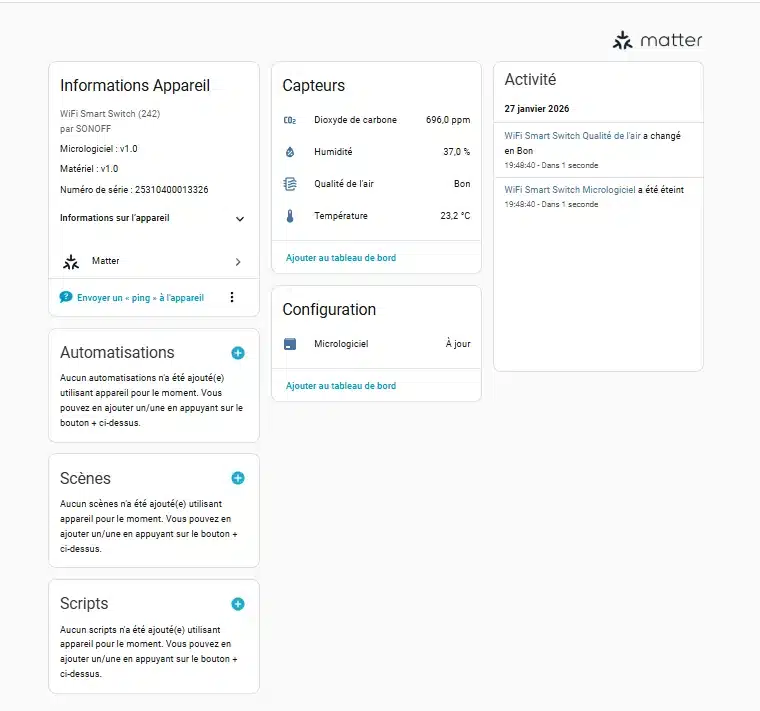Open WiFi Smart Switch Micrologiciel activity link
The width and height of the screenshot is (760, 711).
click(x=570, y=189)
